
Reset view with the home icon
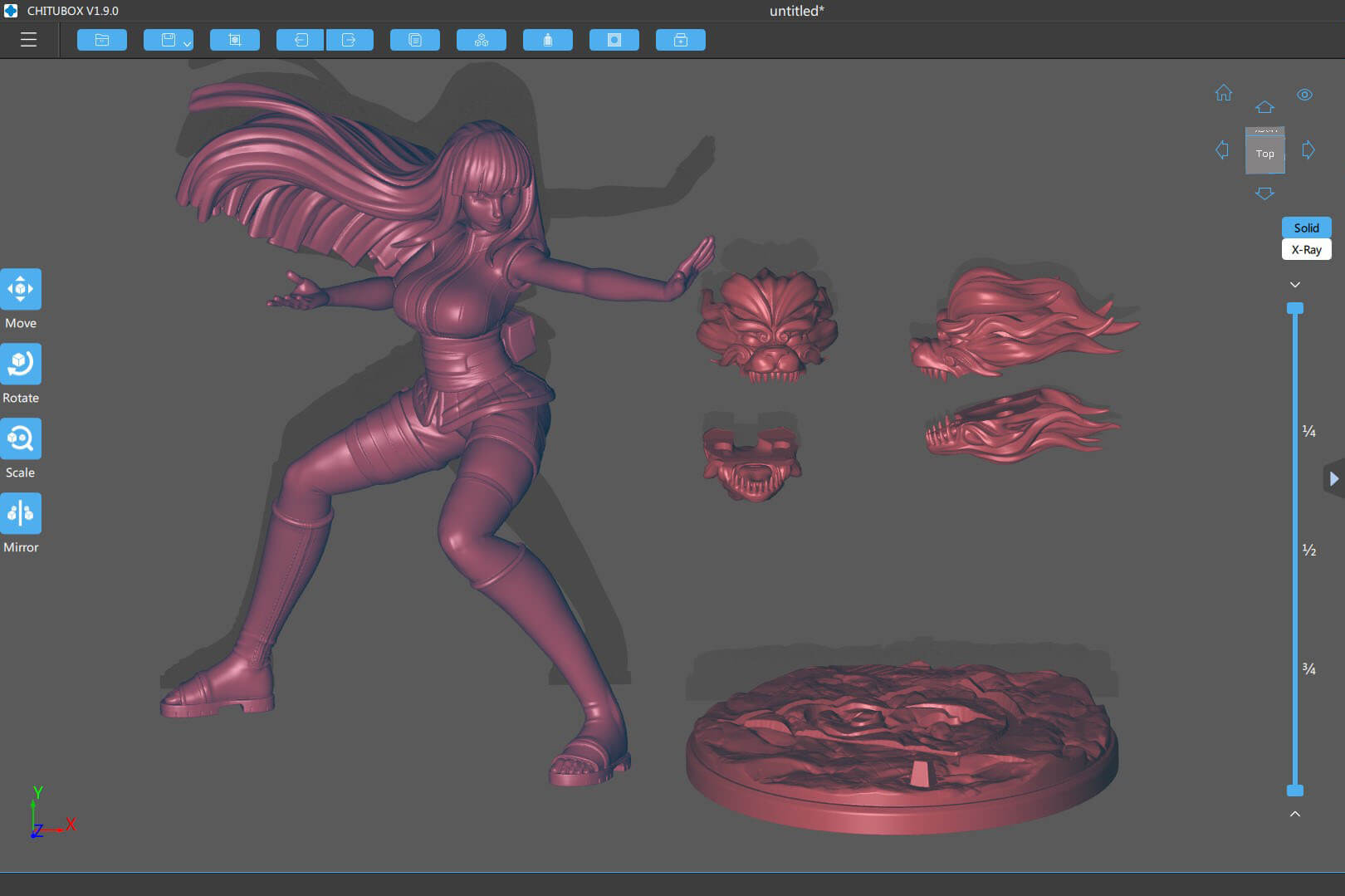pyautogui.click(x=1224, y=93)
